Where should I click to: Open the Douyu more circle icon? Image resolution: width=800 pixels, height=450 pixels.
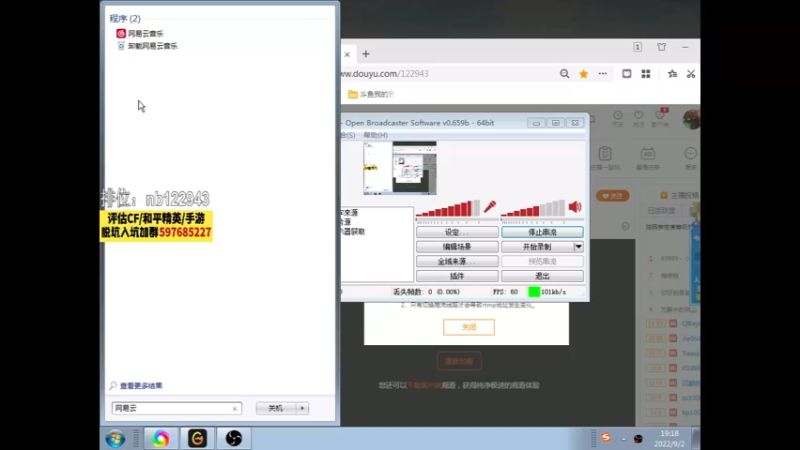690,158
